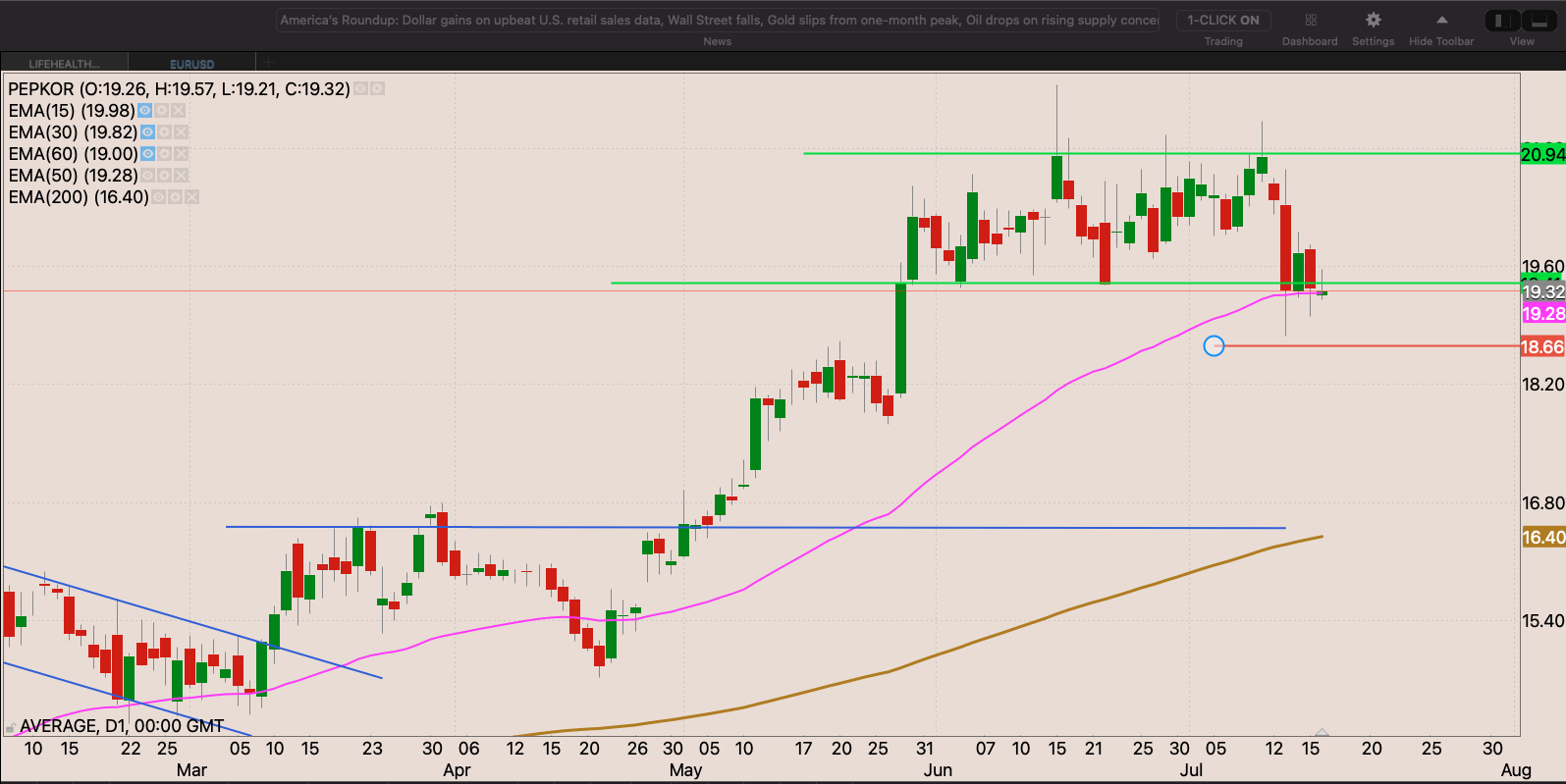1566x784 pixels.
Task: Collapse the toolbar with Hide Toolbar arrow
Action: coord(1441,21)
